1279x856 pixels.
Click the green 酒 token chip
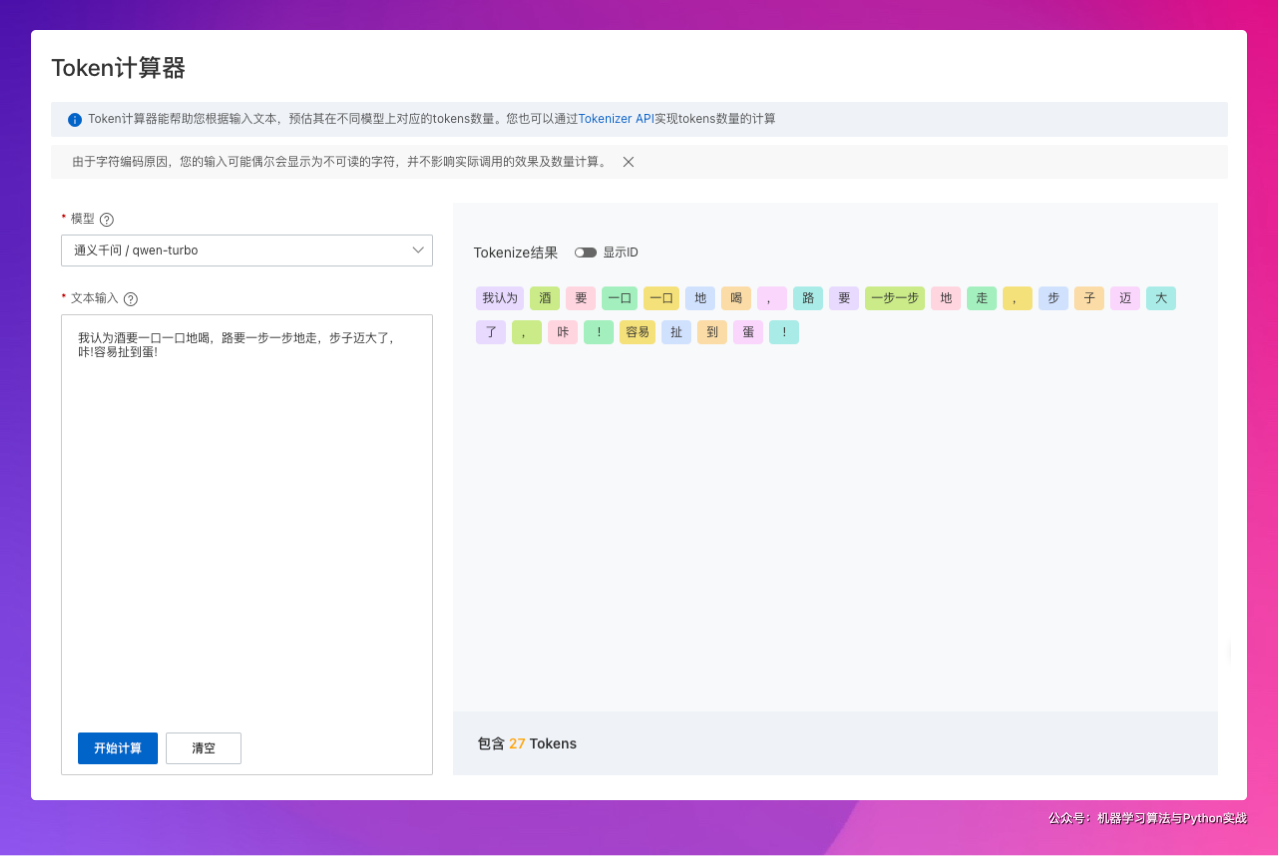[544, 298]
